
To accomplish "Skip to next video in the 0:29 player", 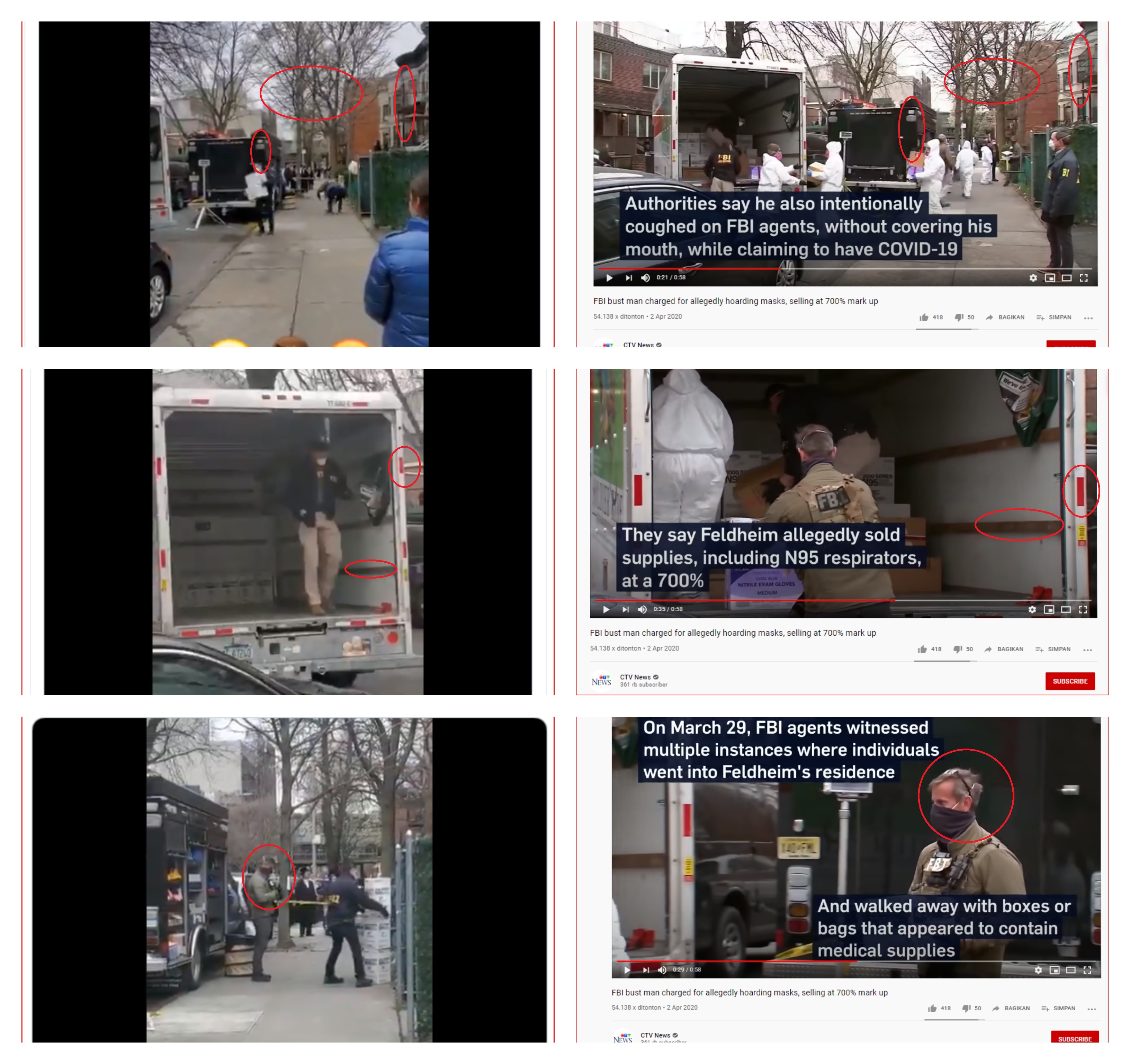I will (x=646, y=970).
